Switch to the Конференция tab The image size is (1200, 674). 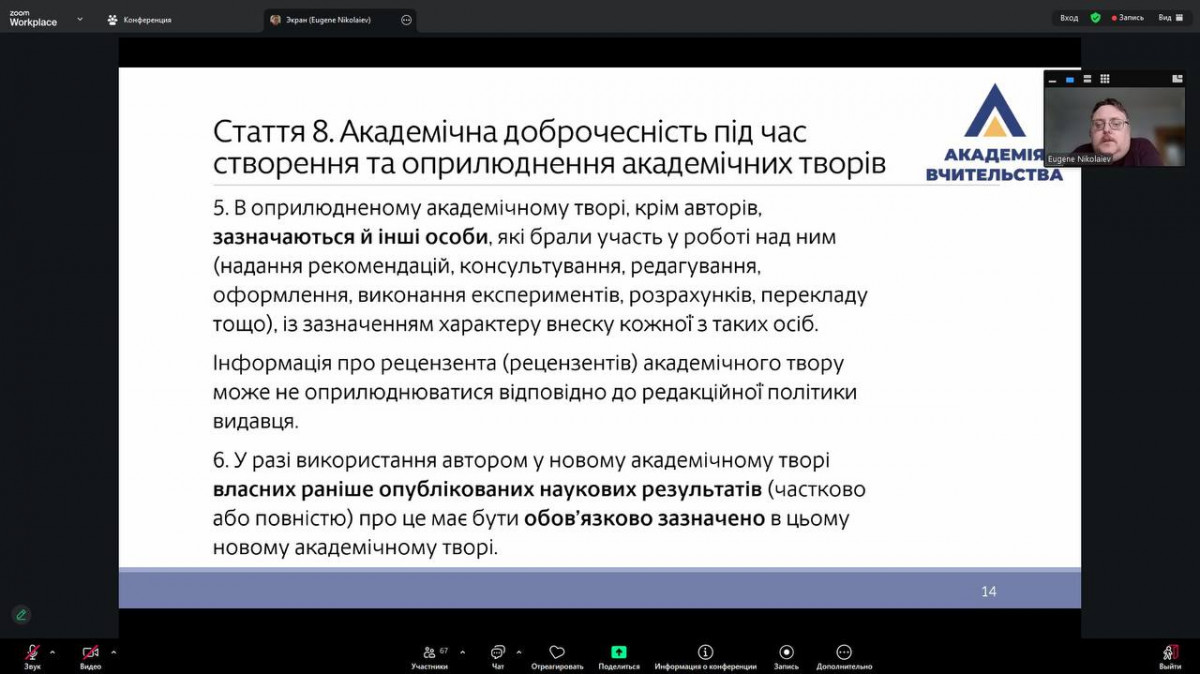[x=139, y=19]
